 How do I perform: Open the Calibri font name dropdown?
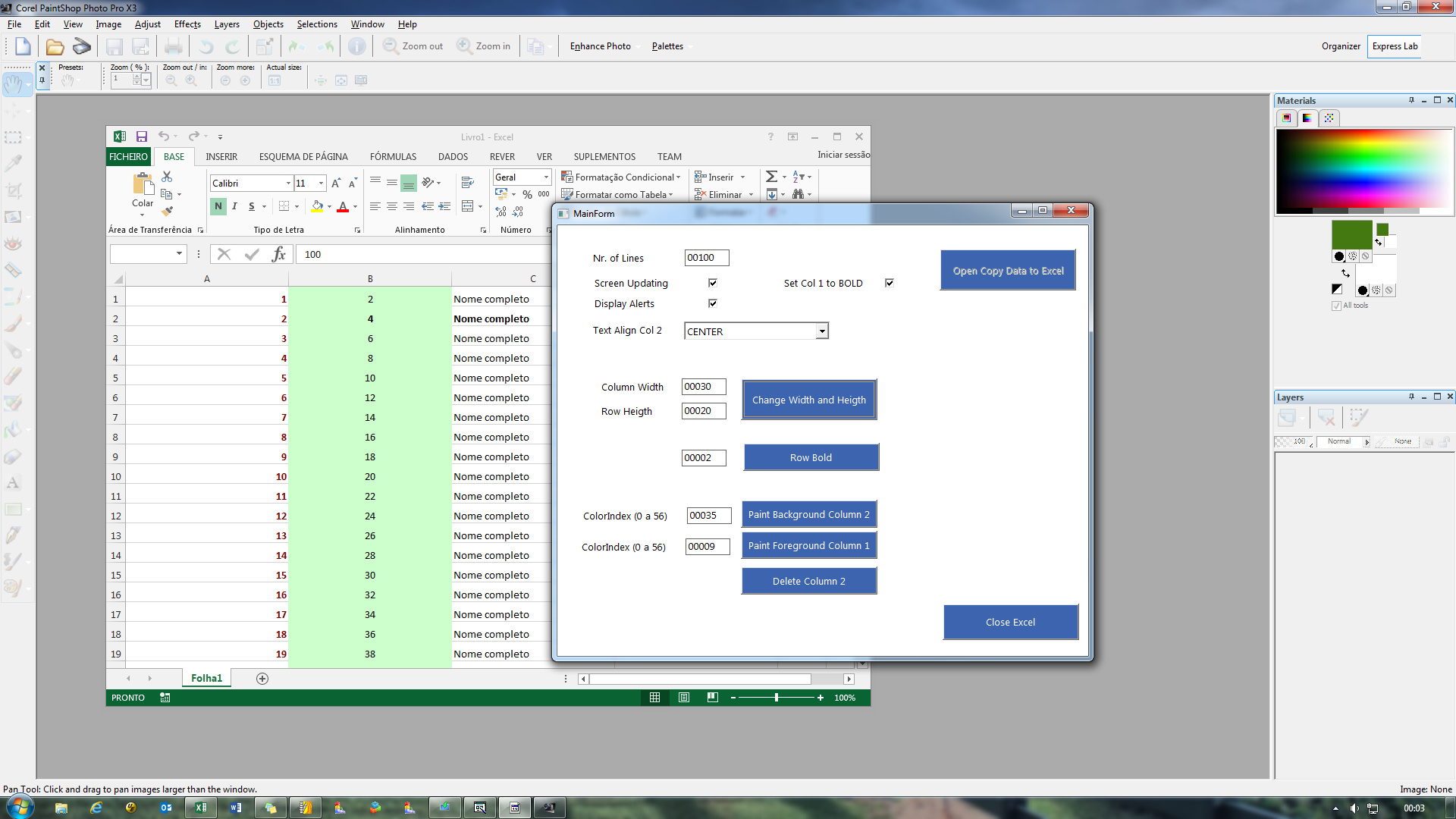click(x=288, y=184)
